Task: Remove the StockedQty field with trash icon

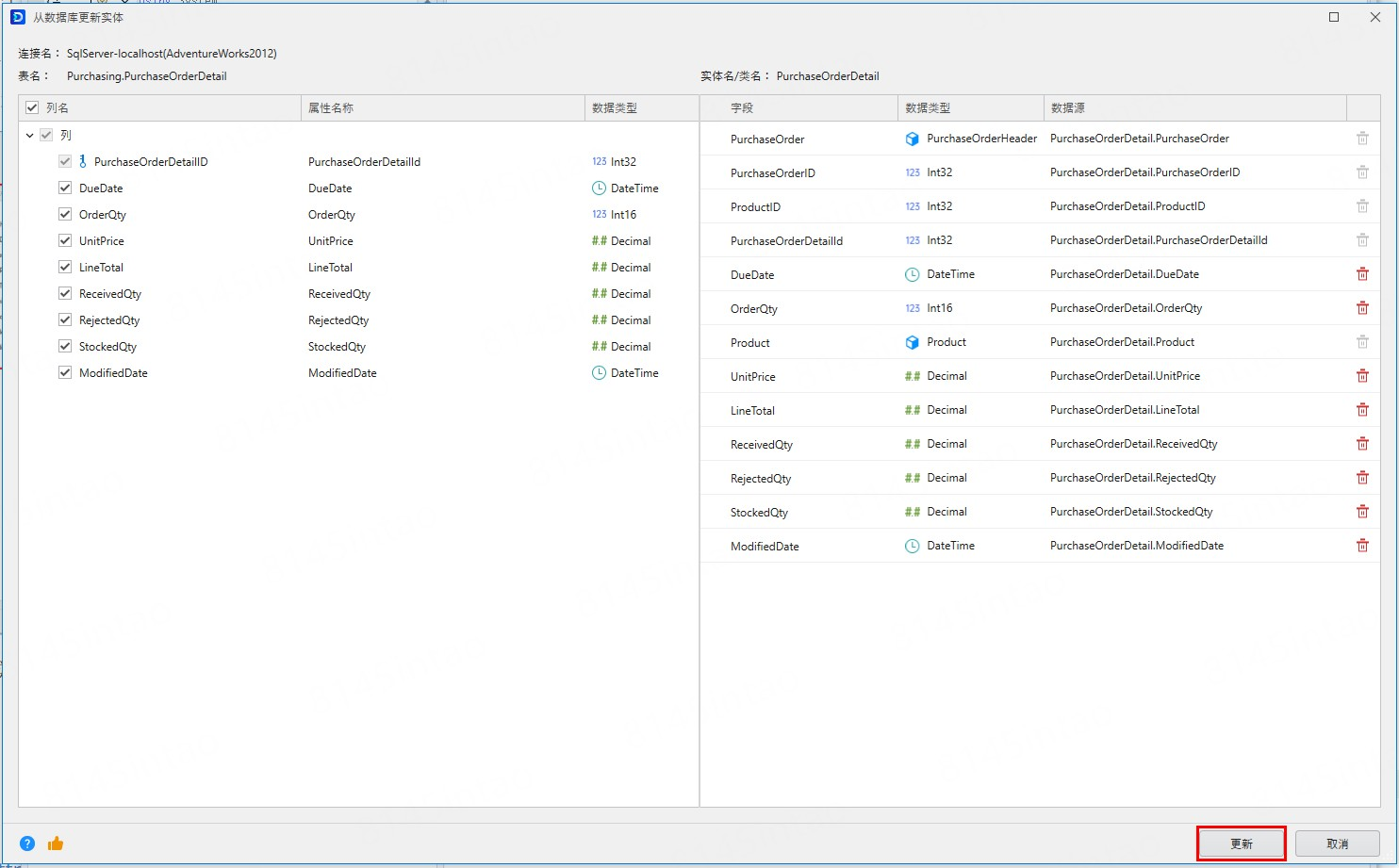Action: click(1362, 512)
